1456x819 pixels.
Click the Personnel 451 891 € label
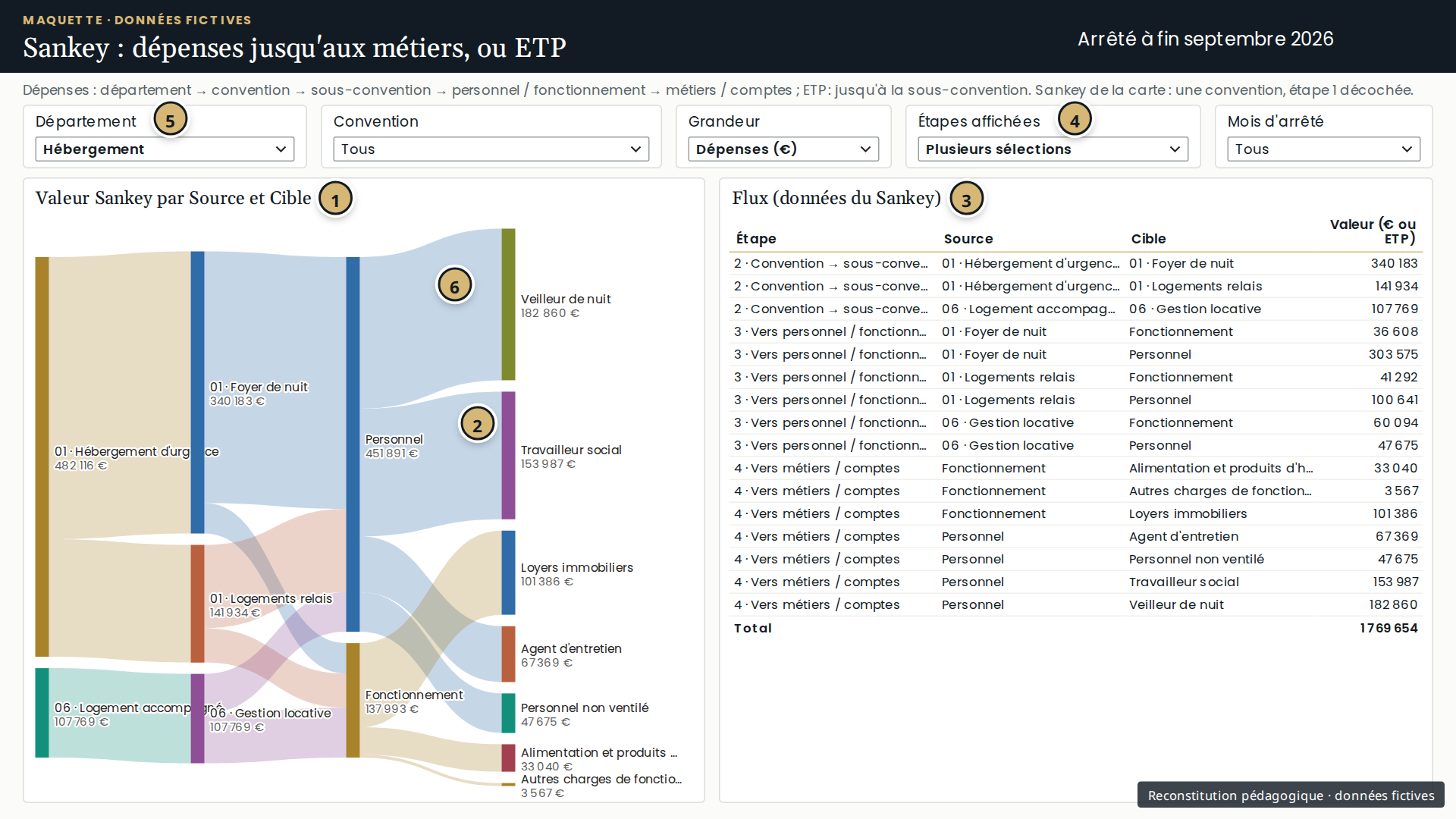click(394, 446)
